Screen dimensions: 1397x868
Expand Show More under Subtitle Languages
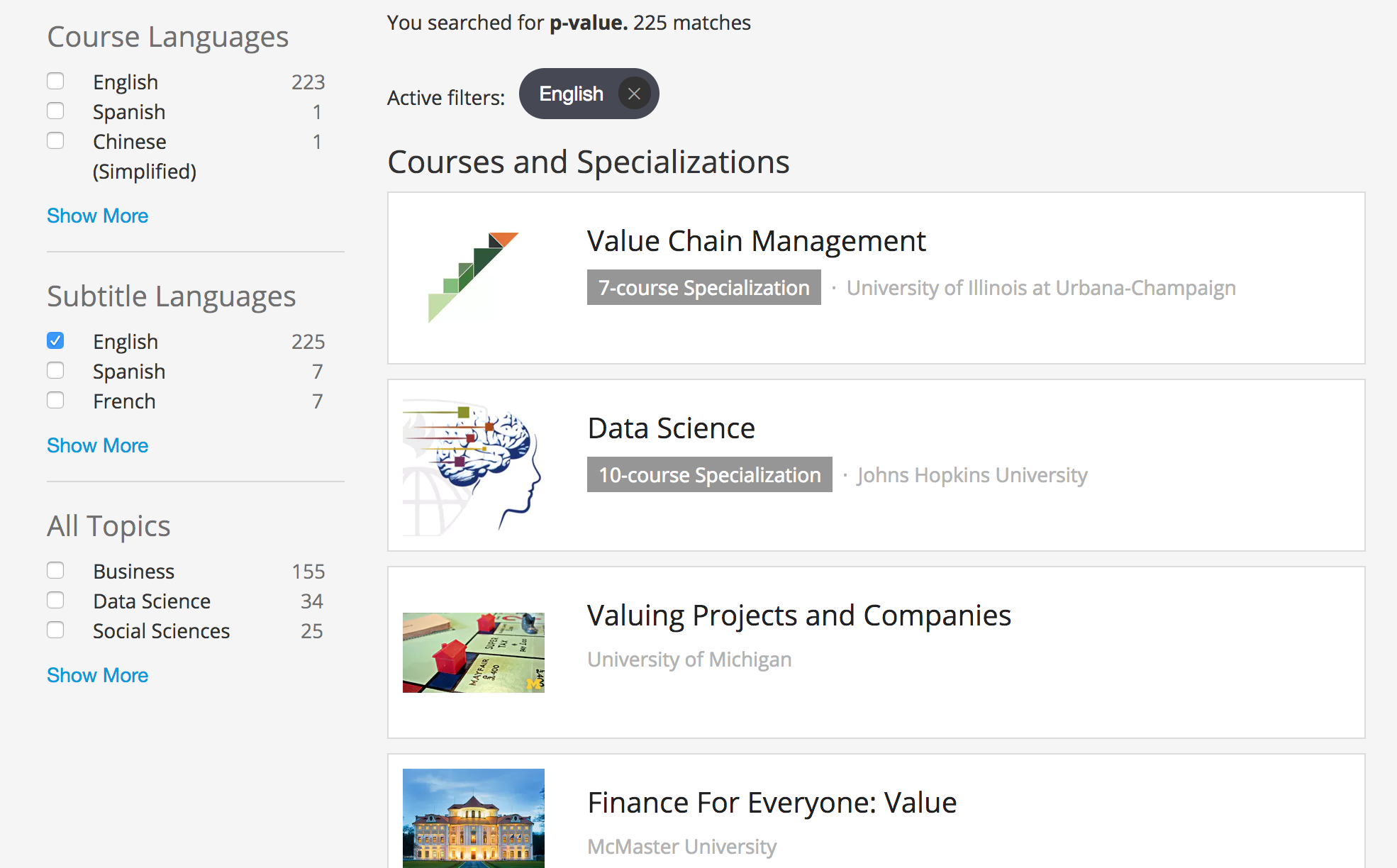[97, 445]
